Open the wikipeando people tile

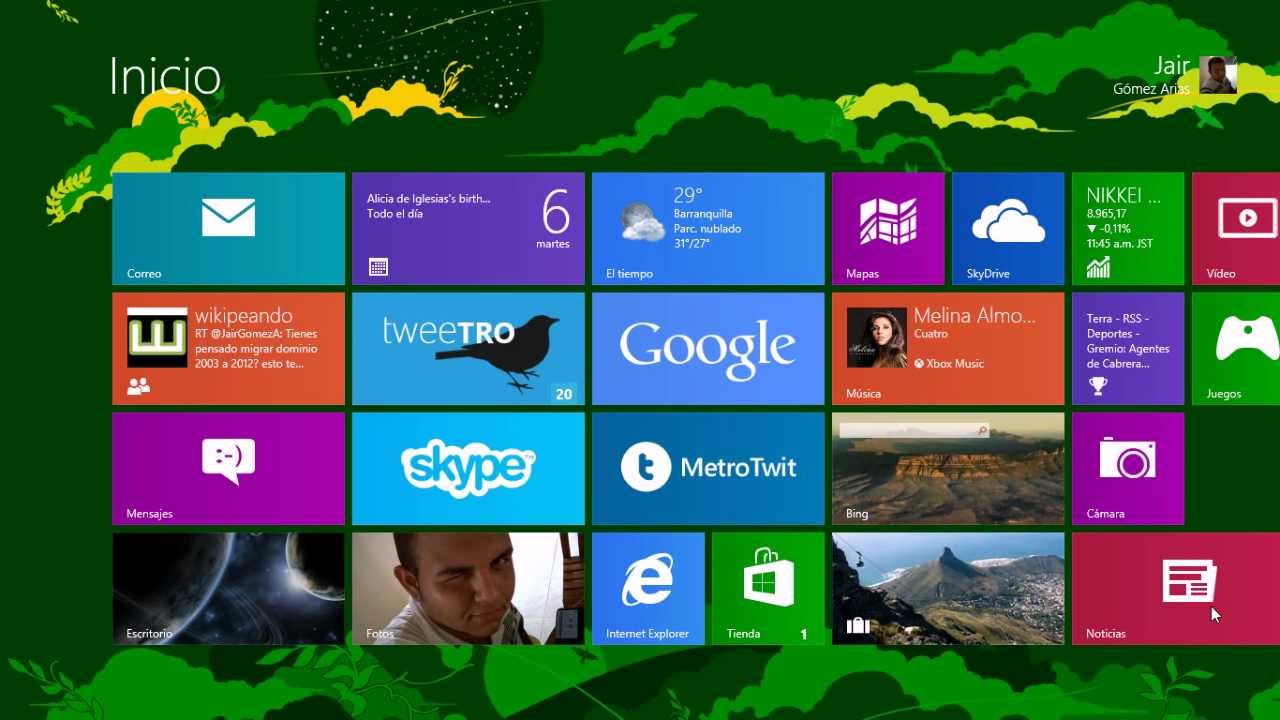228,349
